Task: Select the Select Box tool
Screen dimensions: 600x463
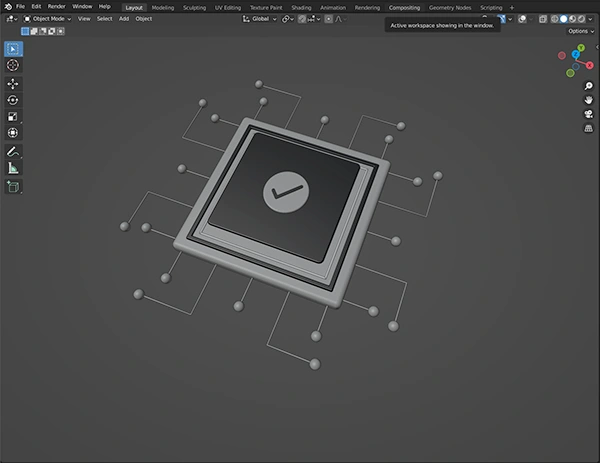Action: [13, 49]
